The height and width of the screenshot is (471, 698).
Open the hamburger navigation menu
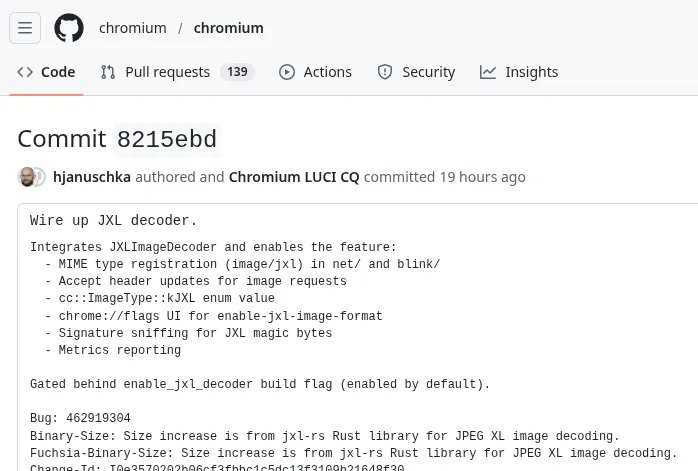tap(25, 28)
